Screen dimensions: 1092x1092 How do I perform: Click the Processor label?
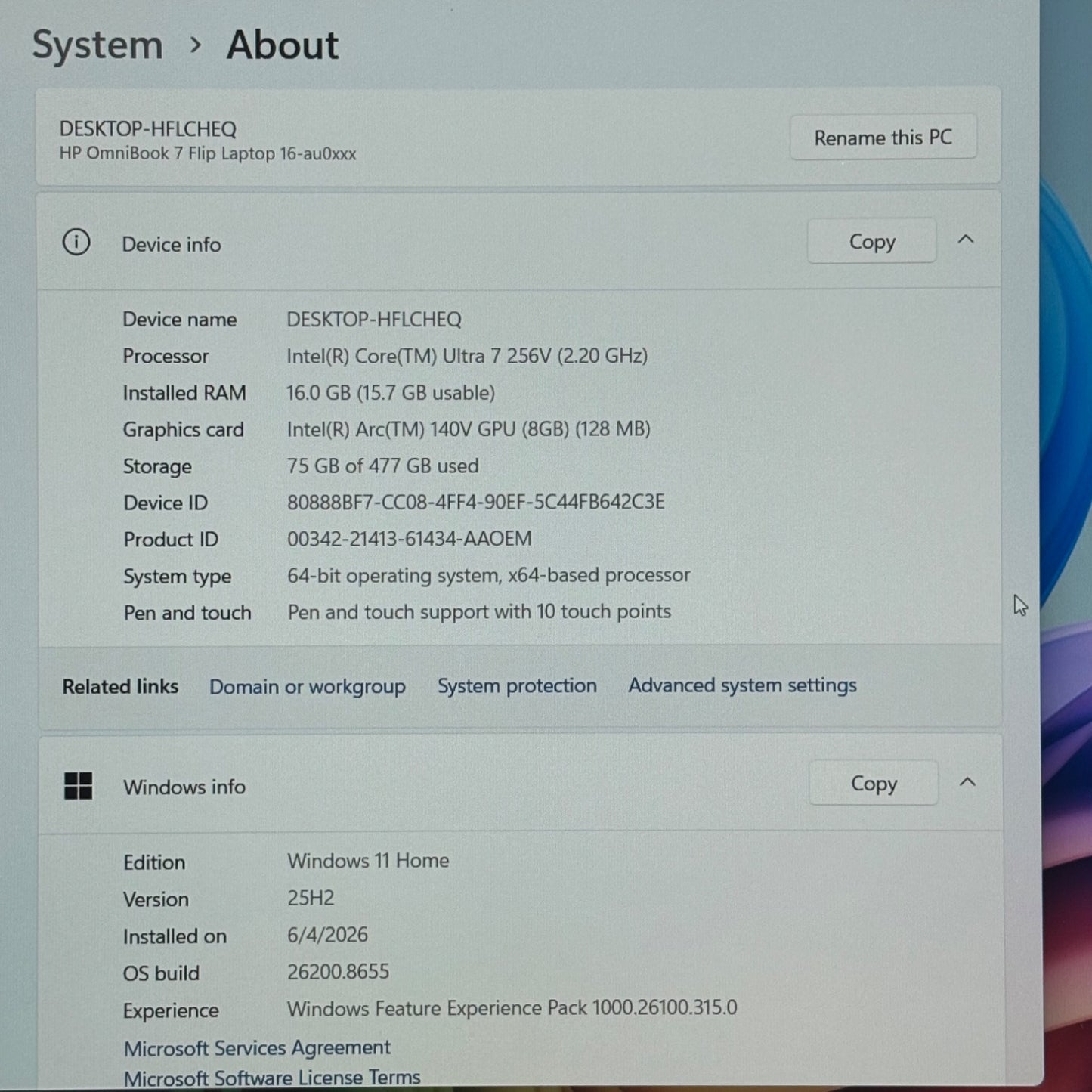(x=166, y=357)
